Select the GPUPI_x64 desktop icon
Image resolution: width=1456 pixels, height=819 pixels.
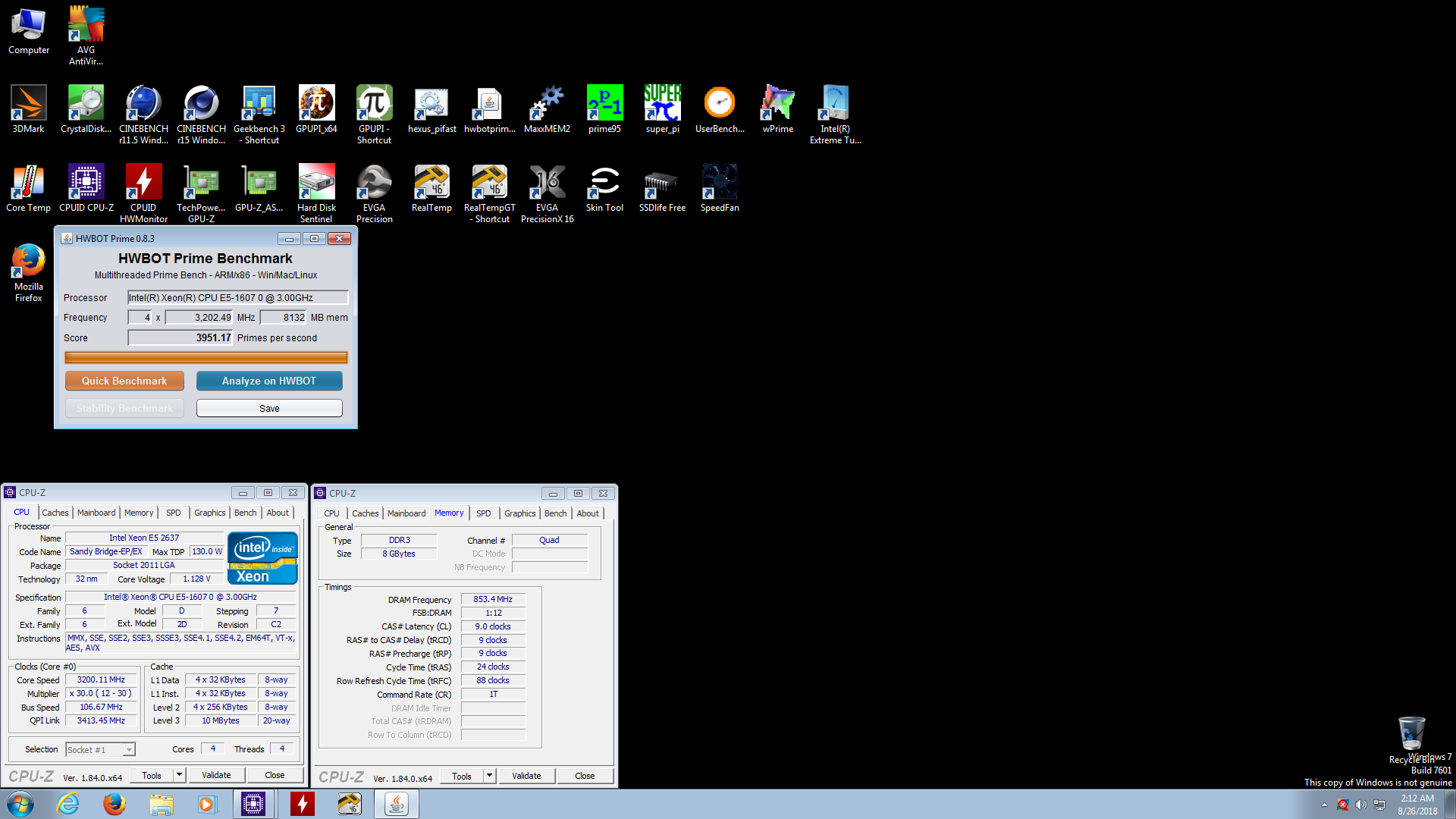click(x=316, y=110)
